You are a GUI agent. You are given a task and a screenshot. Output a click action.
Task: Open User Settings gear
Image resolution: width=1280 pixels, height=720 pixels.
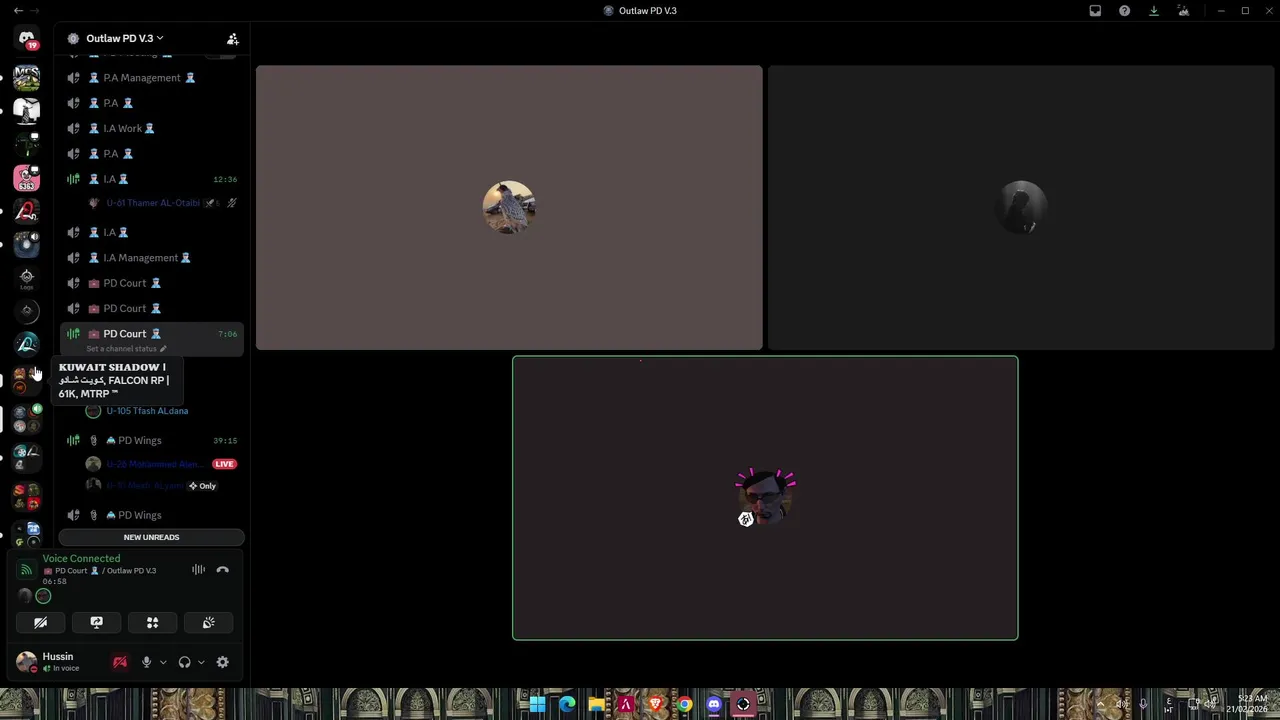coord(222,662)
